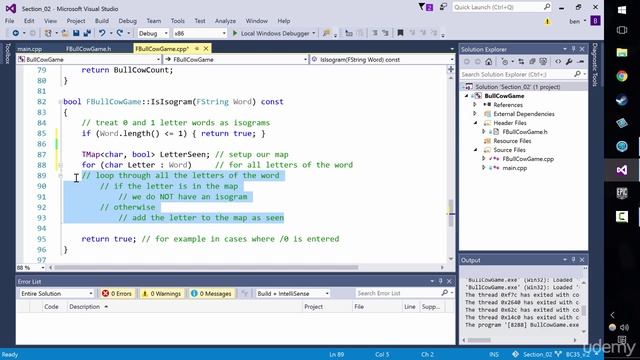
Task: Switch to the FBullCowGame.h tab
Action: [x=89, y=49]
